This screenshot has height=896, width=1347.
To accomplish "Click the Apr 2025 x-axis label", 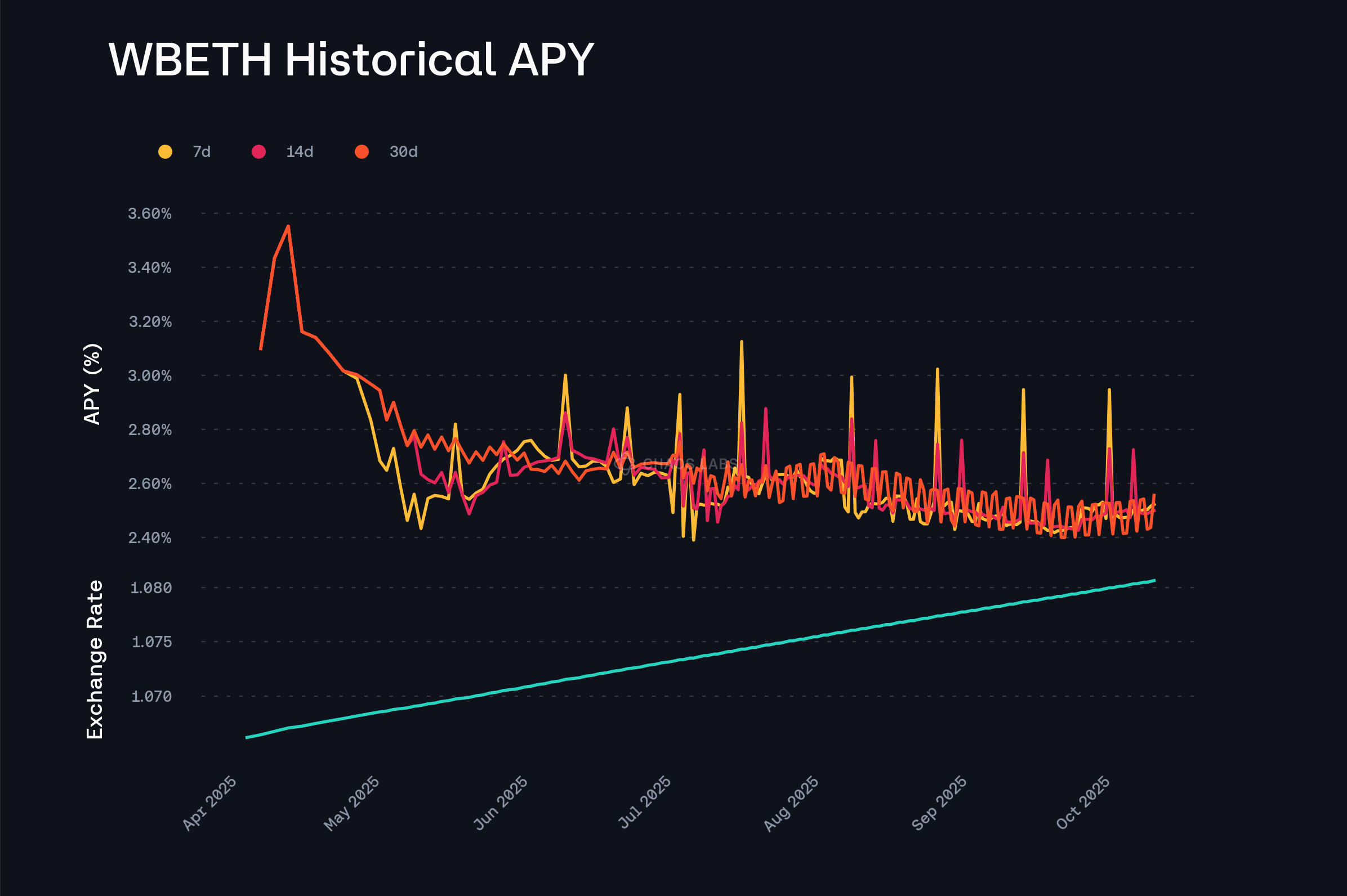I will click(210, 803).
